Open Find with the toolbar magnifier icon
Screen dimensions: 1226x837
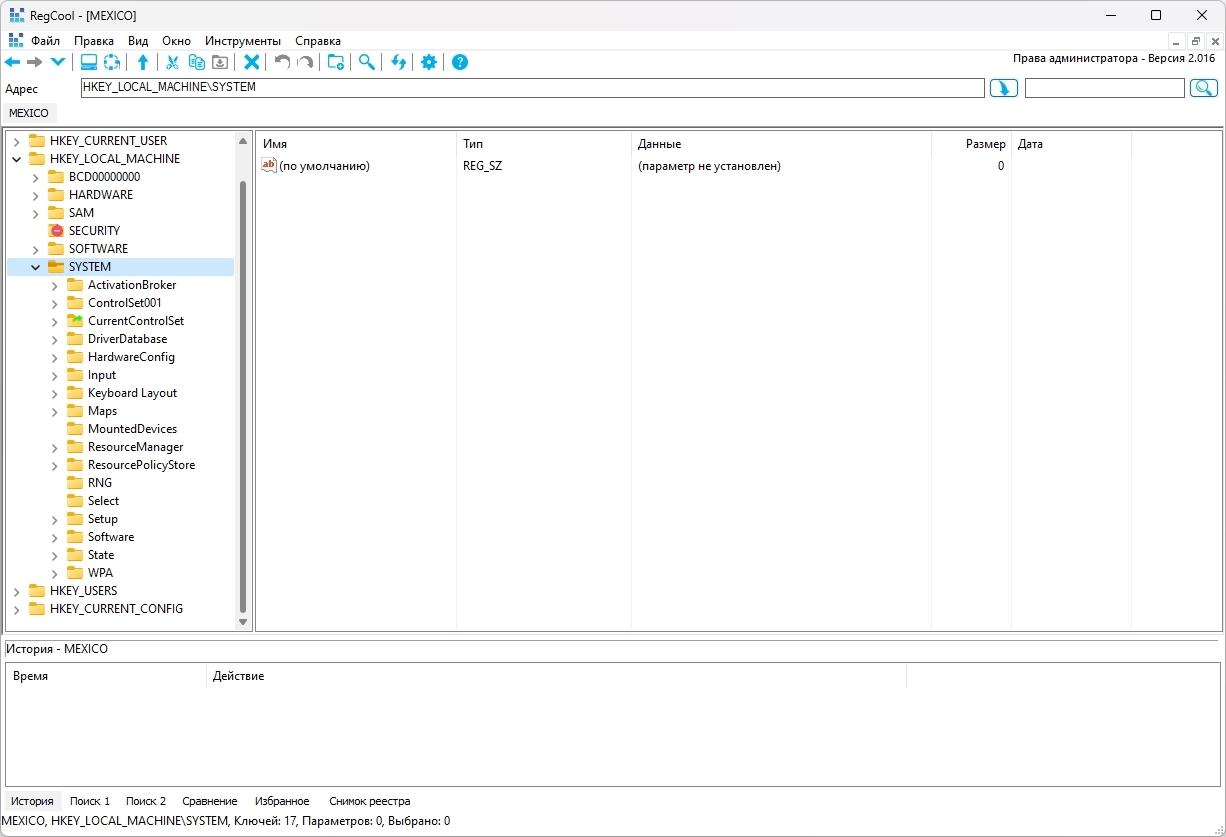click(x=367, y=62)
